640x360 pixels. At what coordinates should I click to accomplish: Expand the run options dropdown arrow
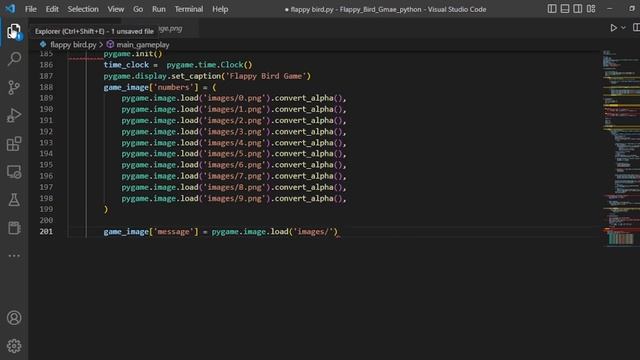[x=623, y=28]
